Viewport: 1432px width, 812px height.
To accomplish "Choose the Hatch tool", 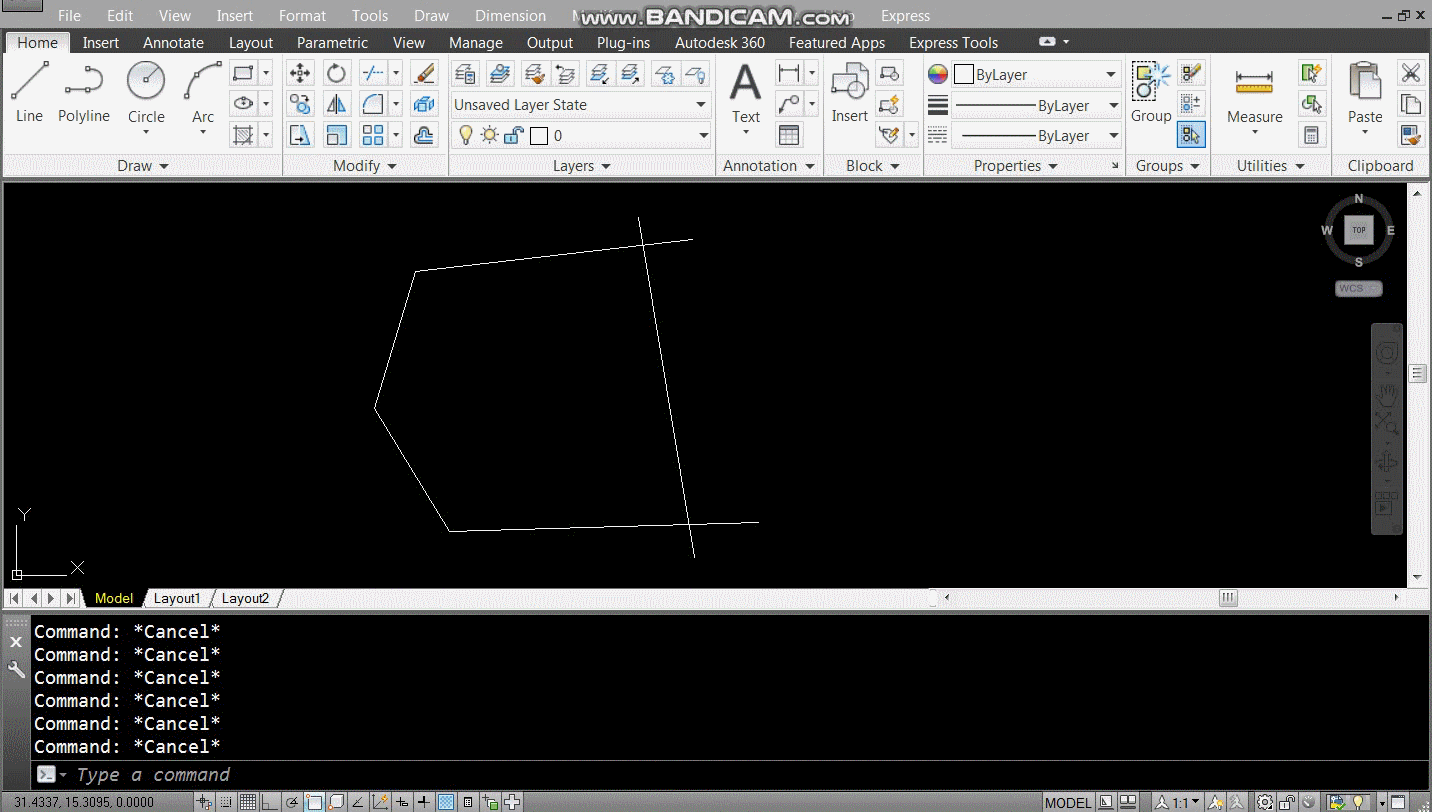I will coord(242,134).
